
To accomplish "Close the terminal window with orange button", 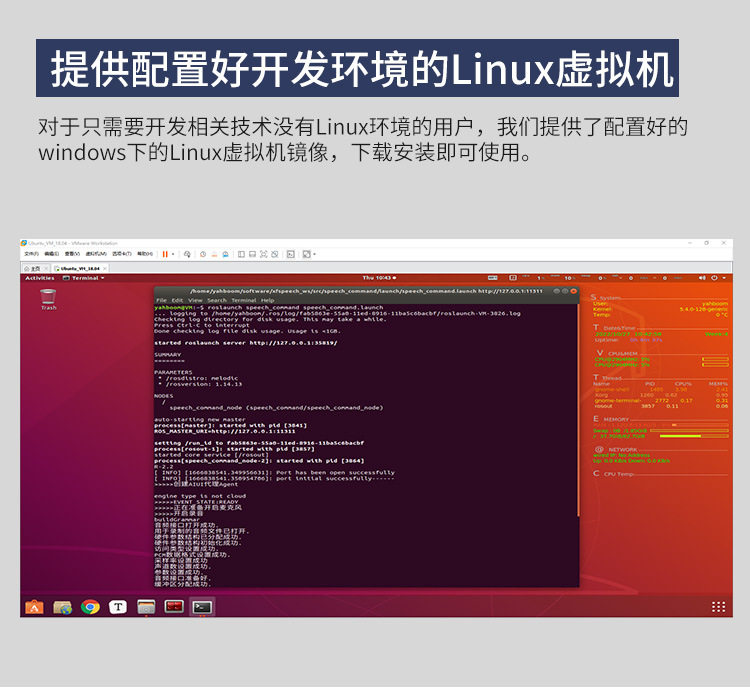I will tap(573, 291).
